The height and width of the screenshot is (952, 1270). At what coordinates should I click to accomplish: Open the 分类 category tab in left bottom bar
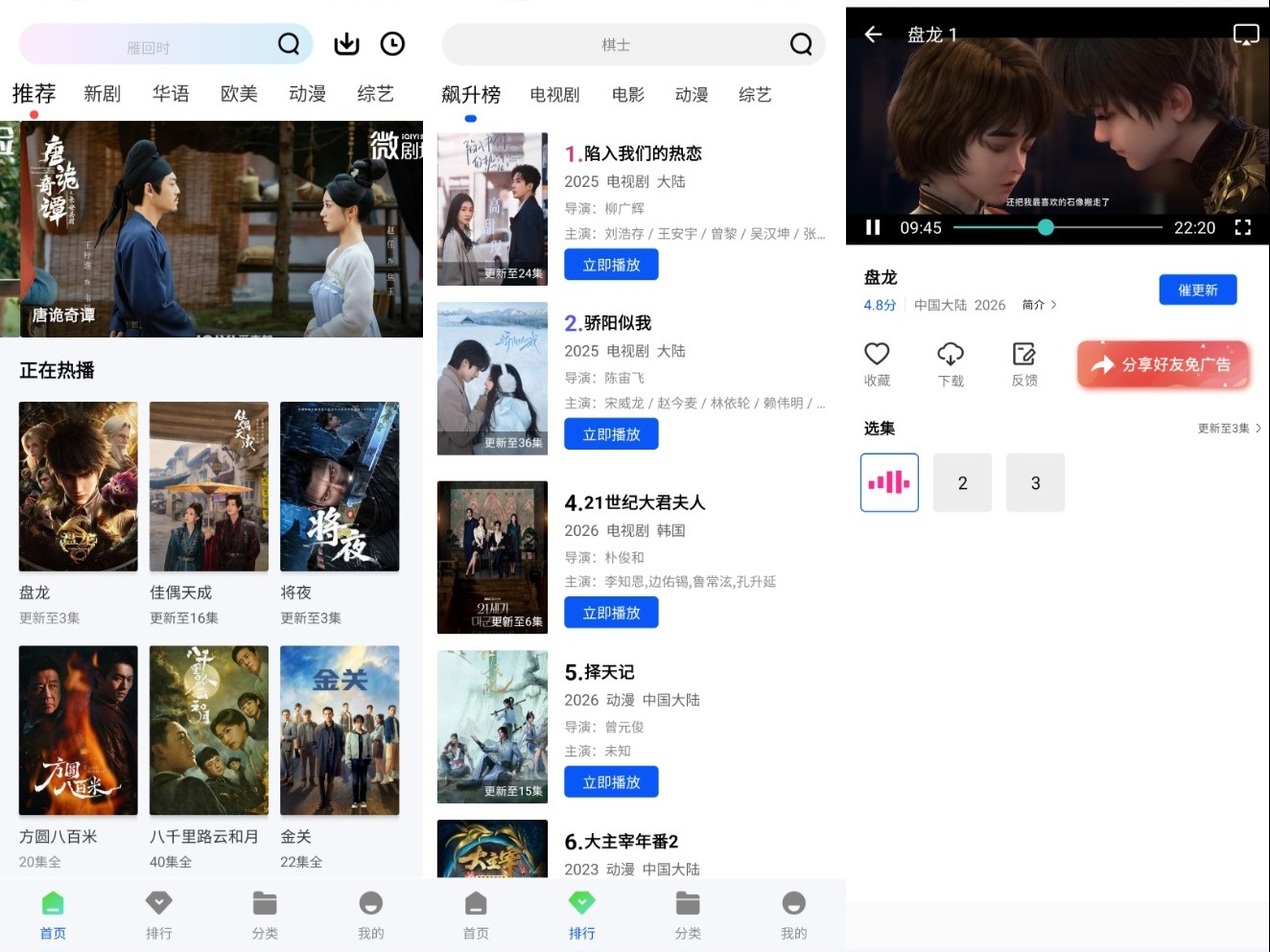[265, 916]
